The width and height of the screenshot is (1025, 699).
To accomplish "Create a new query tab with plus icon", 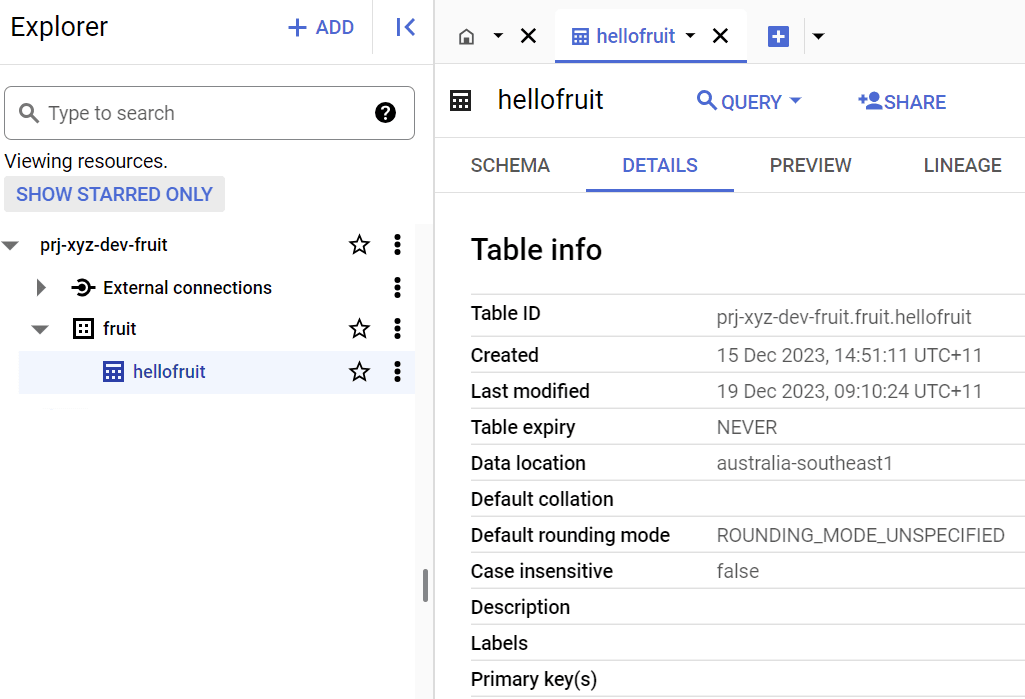I will point(778,37).
